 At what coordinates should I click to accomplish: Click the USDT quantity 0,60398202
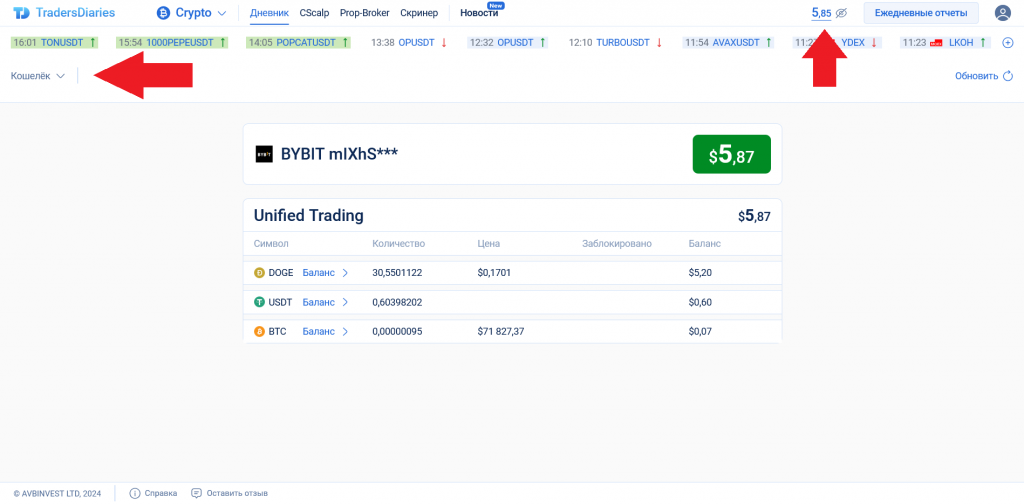coord(397,302)
